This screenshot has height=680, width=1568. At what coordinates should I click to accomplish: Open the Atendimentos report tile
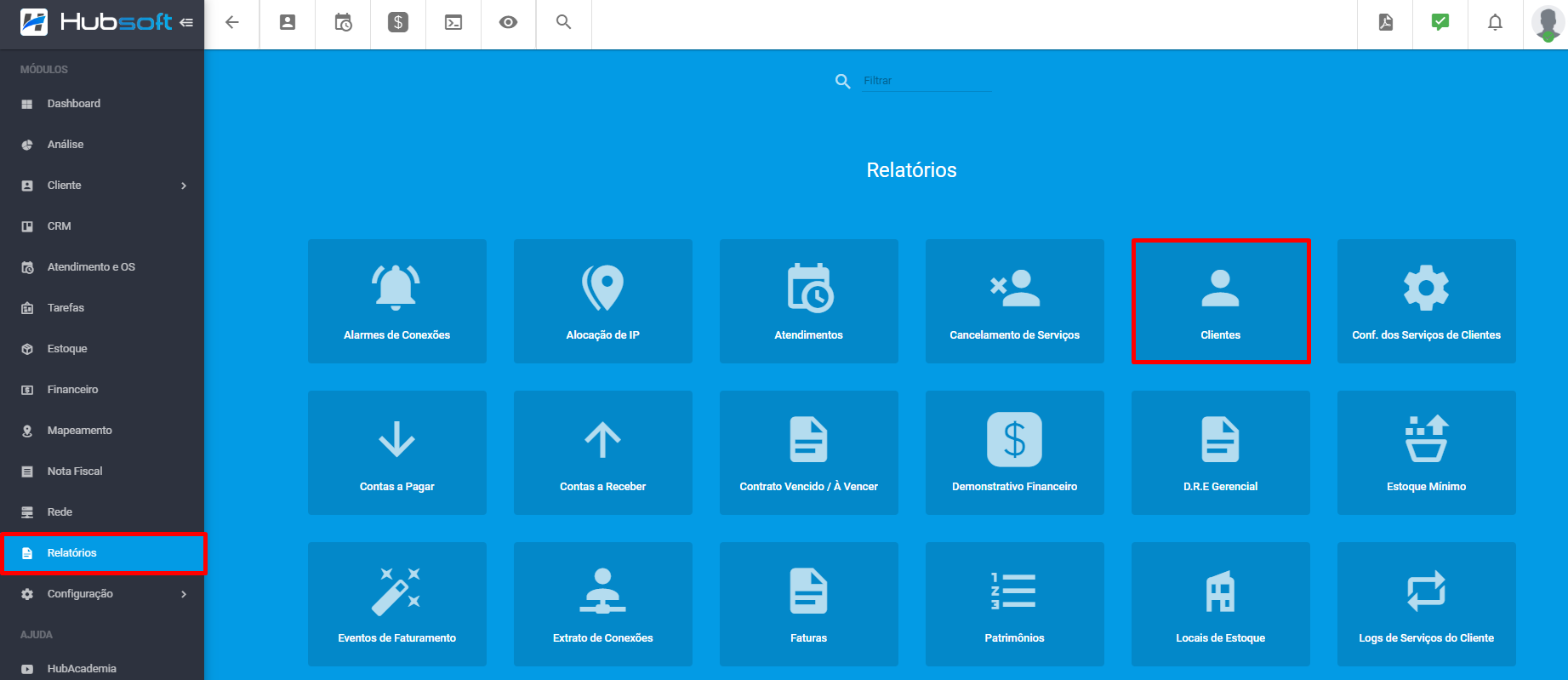[x=809, y=301]
